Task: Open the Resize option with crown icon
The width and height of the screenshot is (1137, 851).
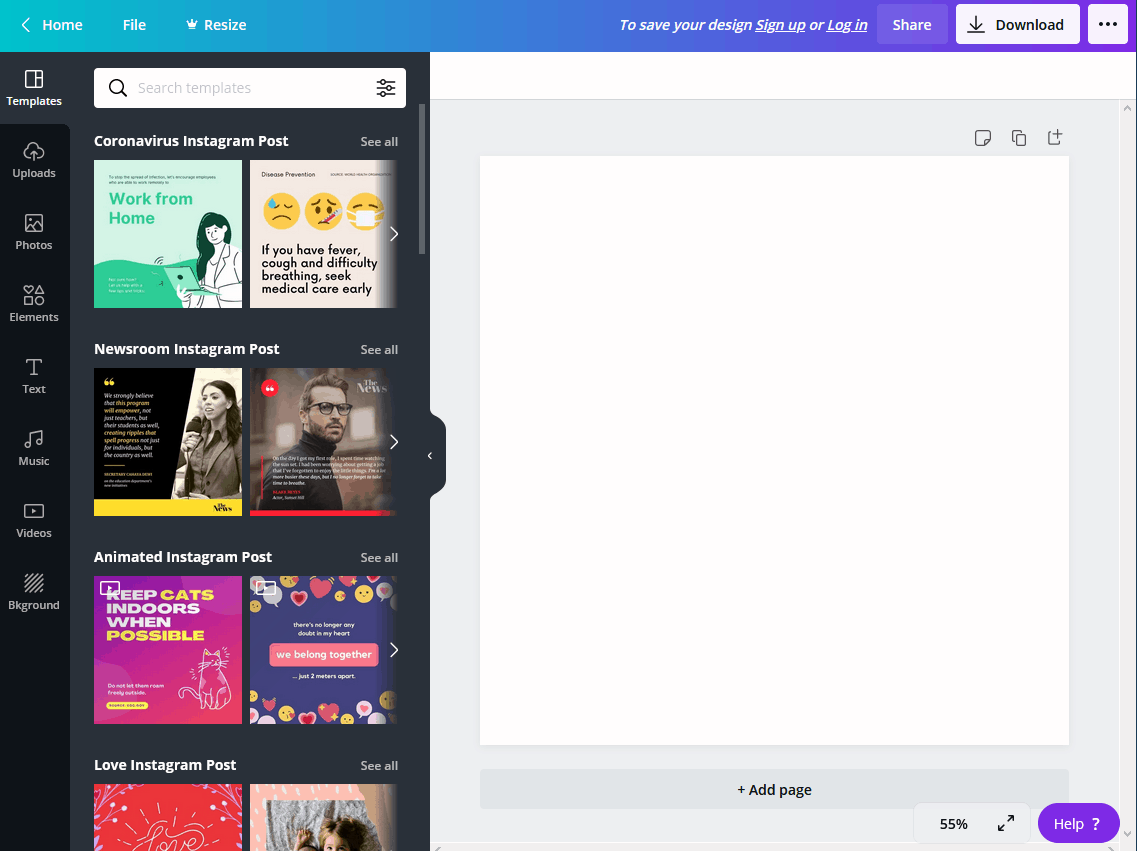Action: coord(216,25)
